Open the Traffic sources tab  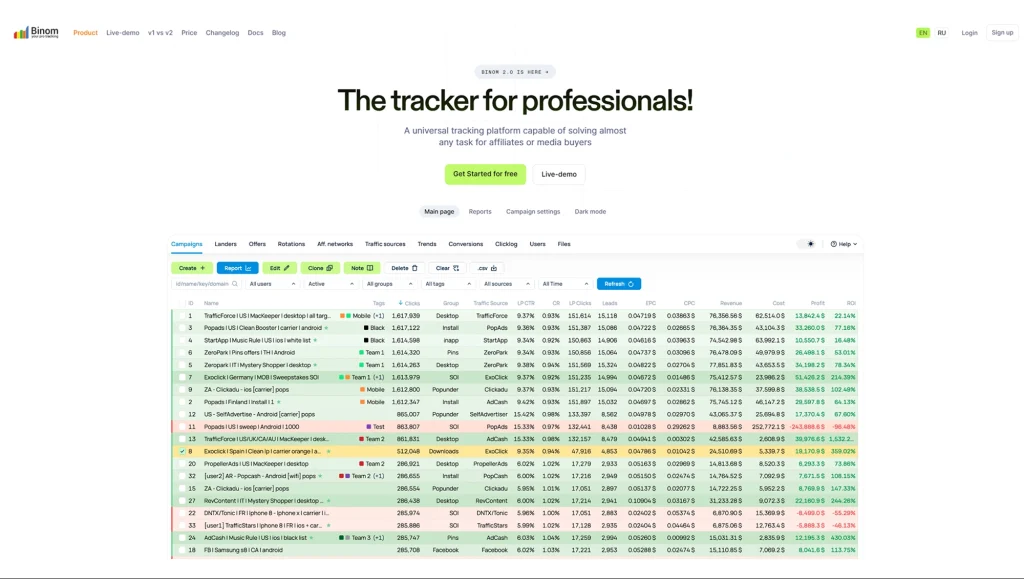[385, 244]
